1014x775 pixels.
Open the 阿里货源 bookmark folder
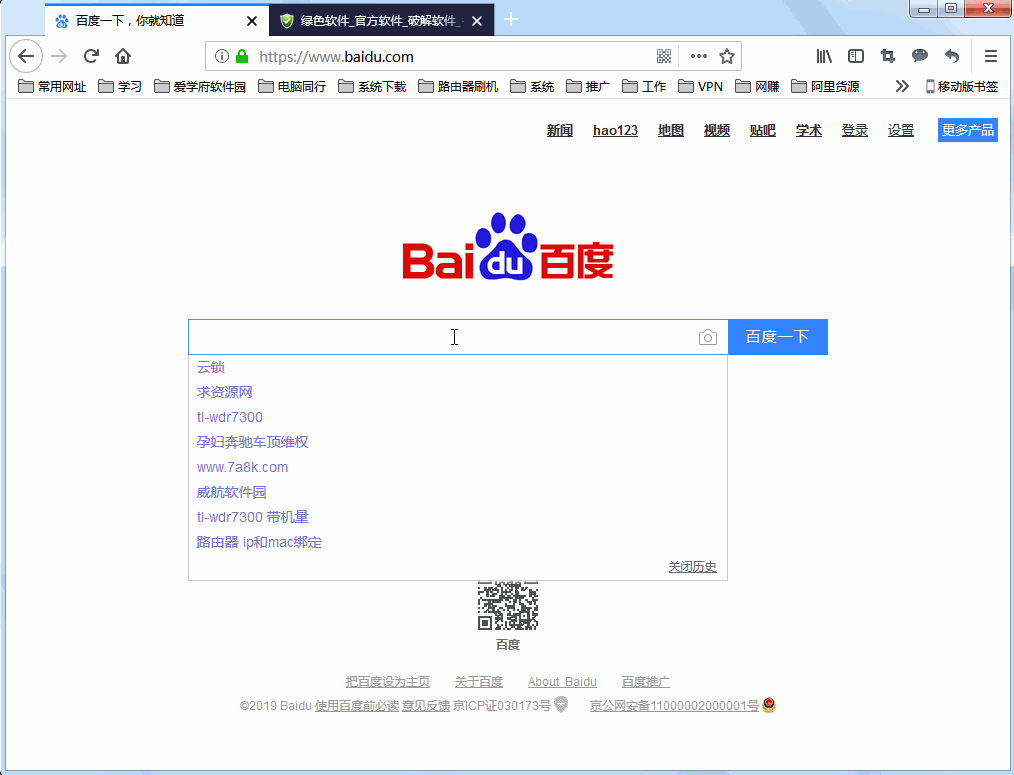point(825,86)
